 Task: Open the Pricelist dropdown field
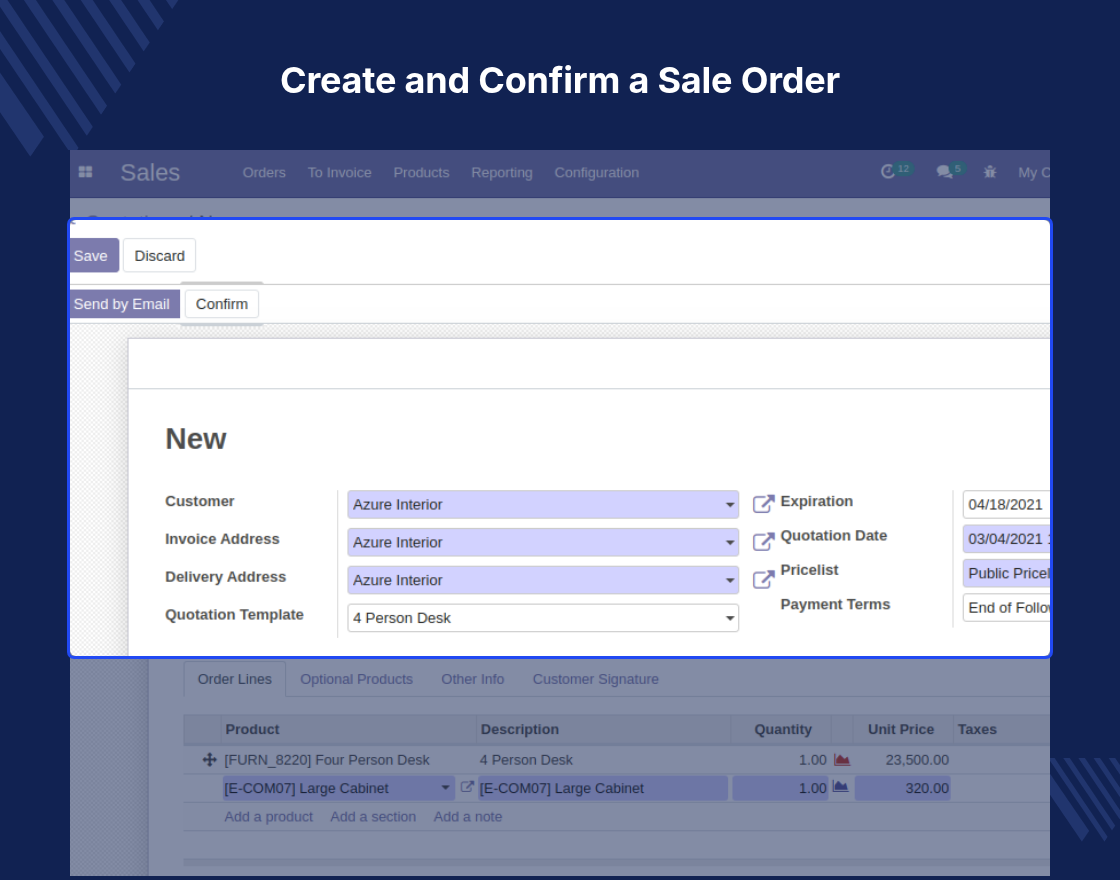pyautogui.click(x=1006, y=573)
